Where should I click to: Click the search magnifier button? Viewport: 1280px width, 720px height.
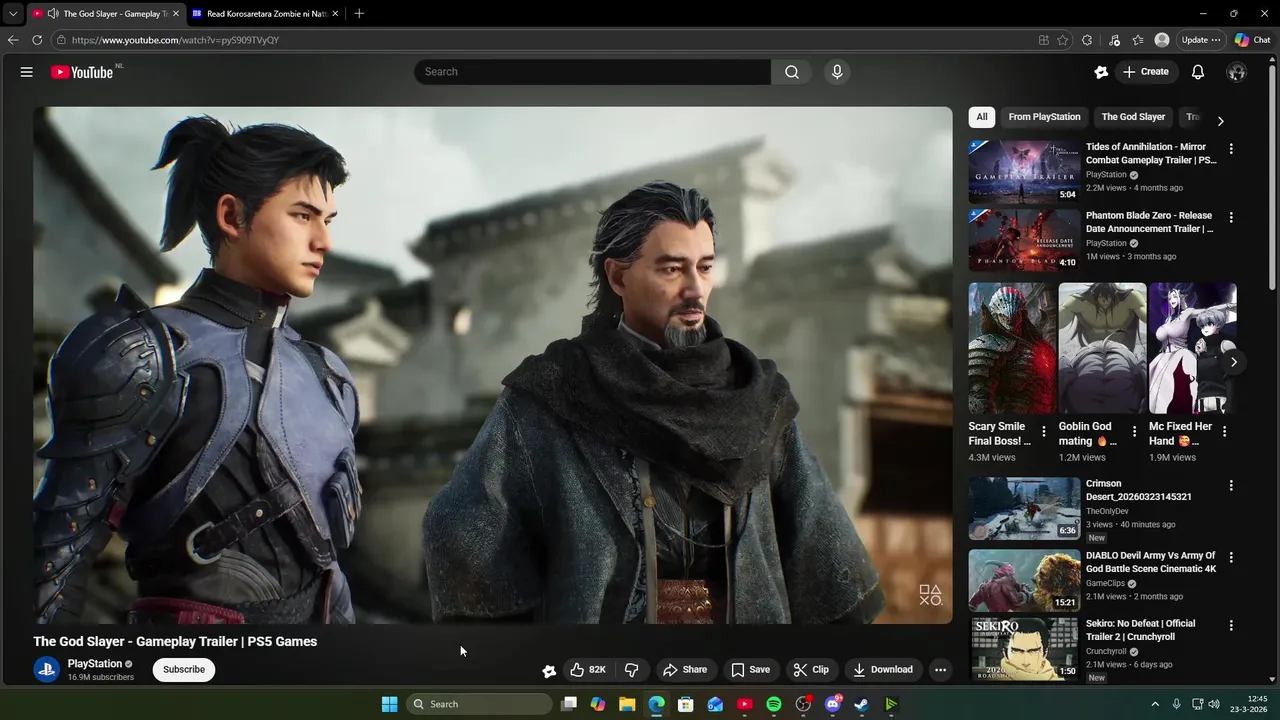click(x=792, y=72)
